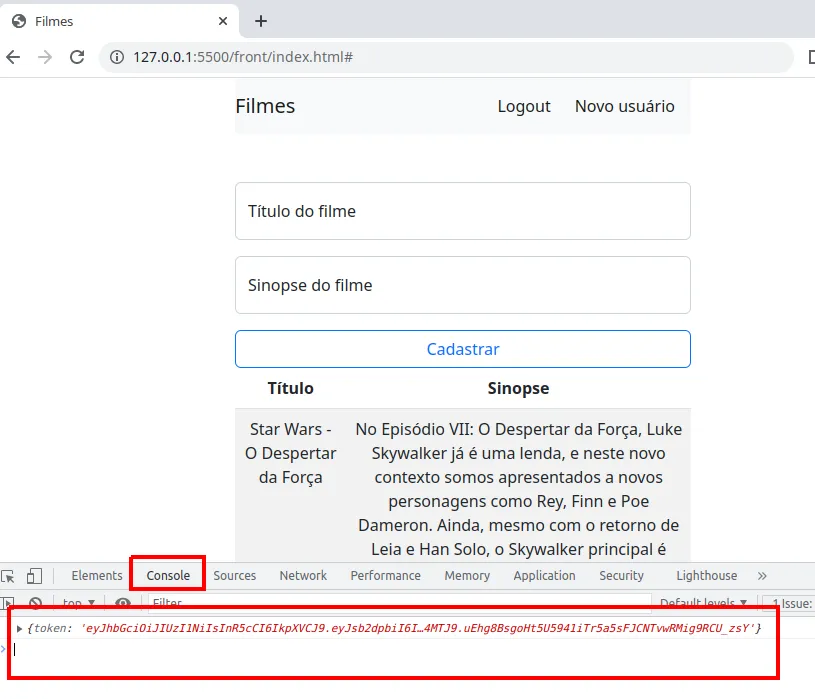Open the Lighthouse tab
This screenshot has width=815, height=699.
tap(706, 576)
